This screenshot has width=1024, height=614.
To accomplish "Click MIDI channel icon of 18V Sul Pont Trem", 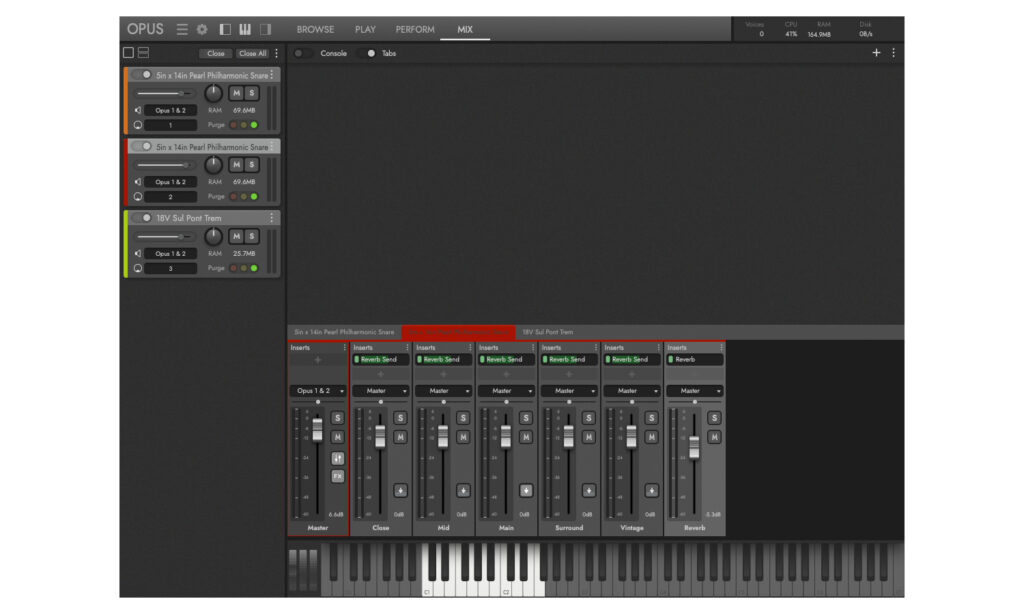I will (x=138, y=268).
